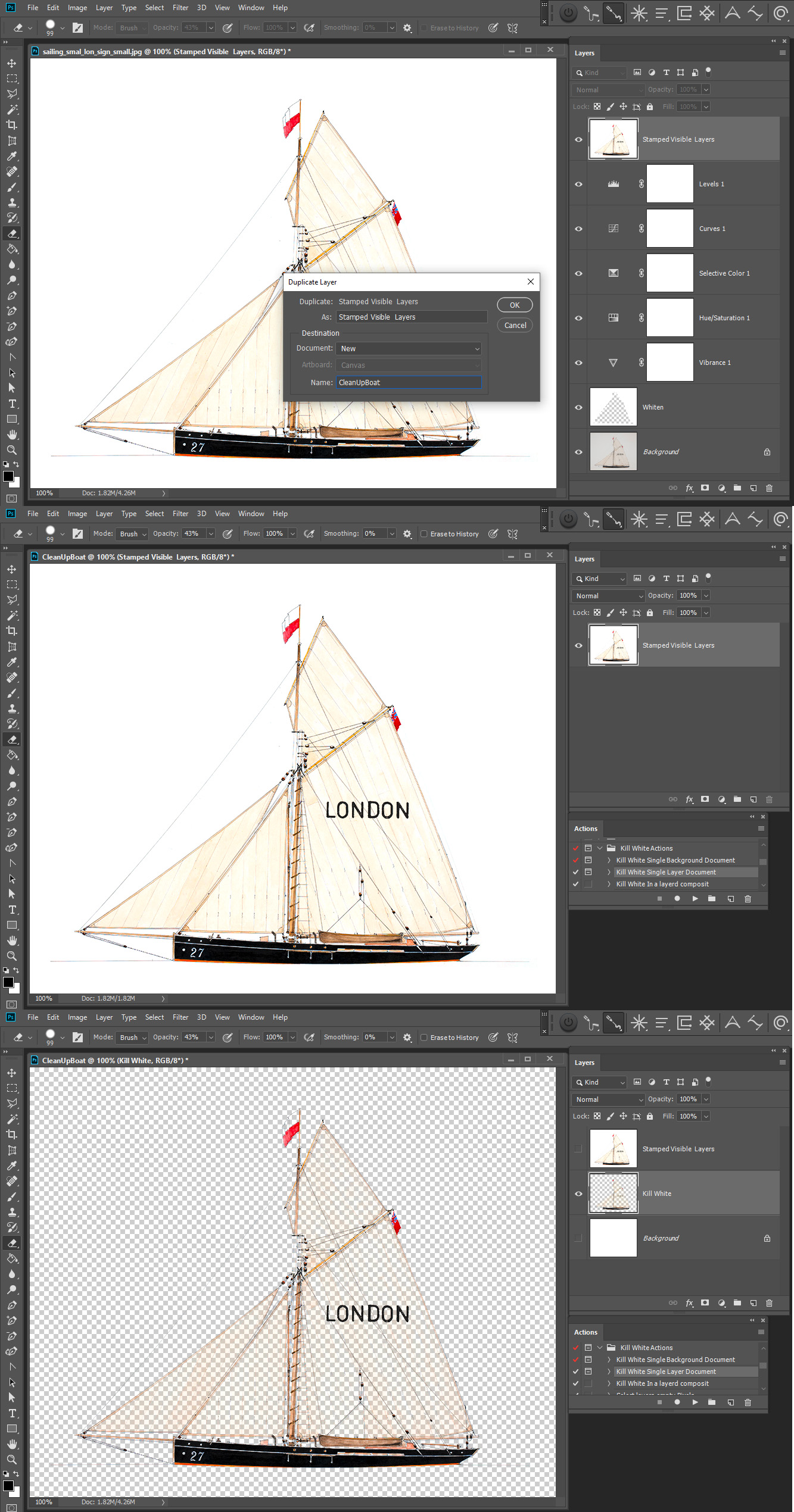The width and height of the screenshot is (794, 1512).
Task: Select Lasso tool in CleanUpBoat Stamped Visible window
Action: tap(12, 600)
